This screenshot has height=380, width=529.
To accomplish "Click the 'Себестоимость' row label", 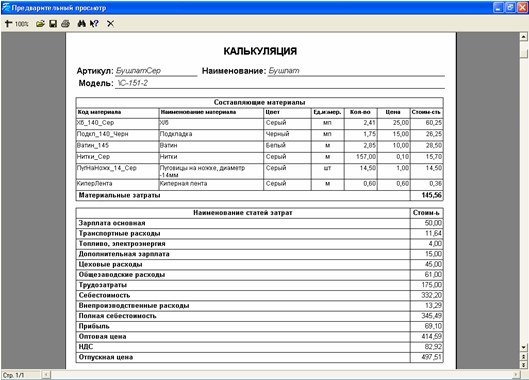I will coord(104,295).
